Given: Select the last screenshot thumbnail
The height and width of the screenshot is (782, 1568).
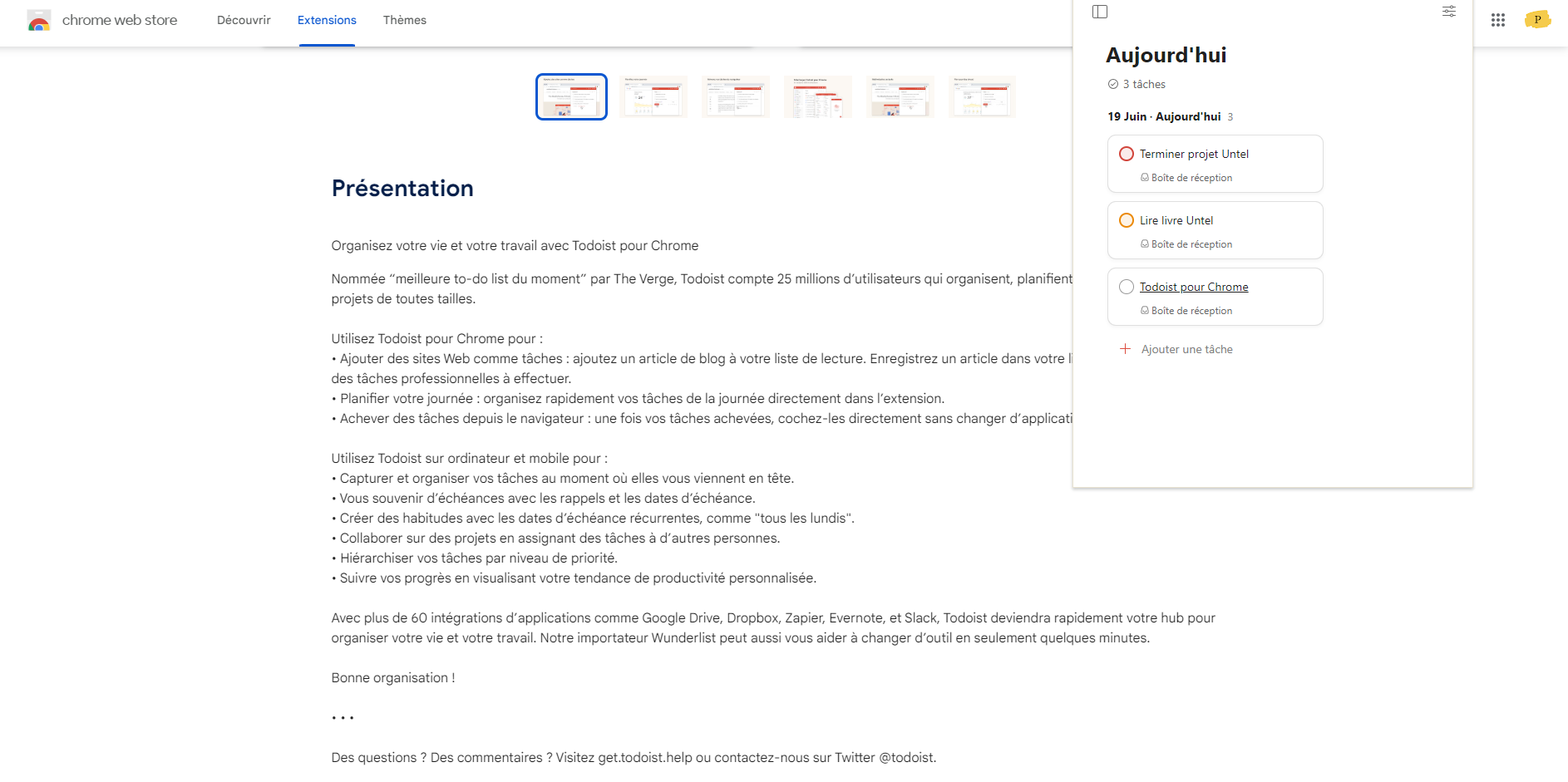Looking at the screenshot, I should point(982,96).
